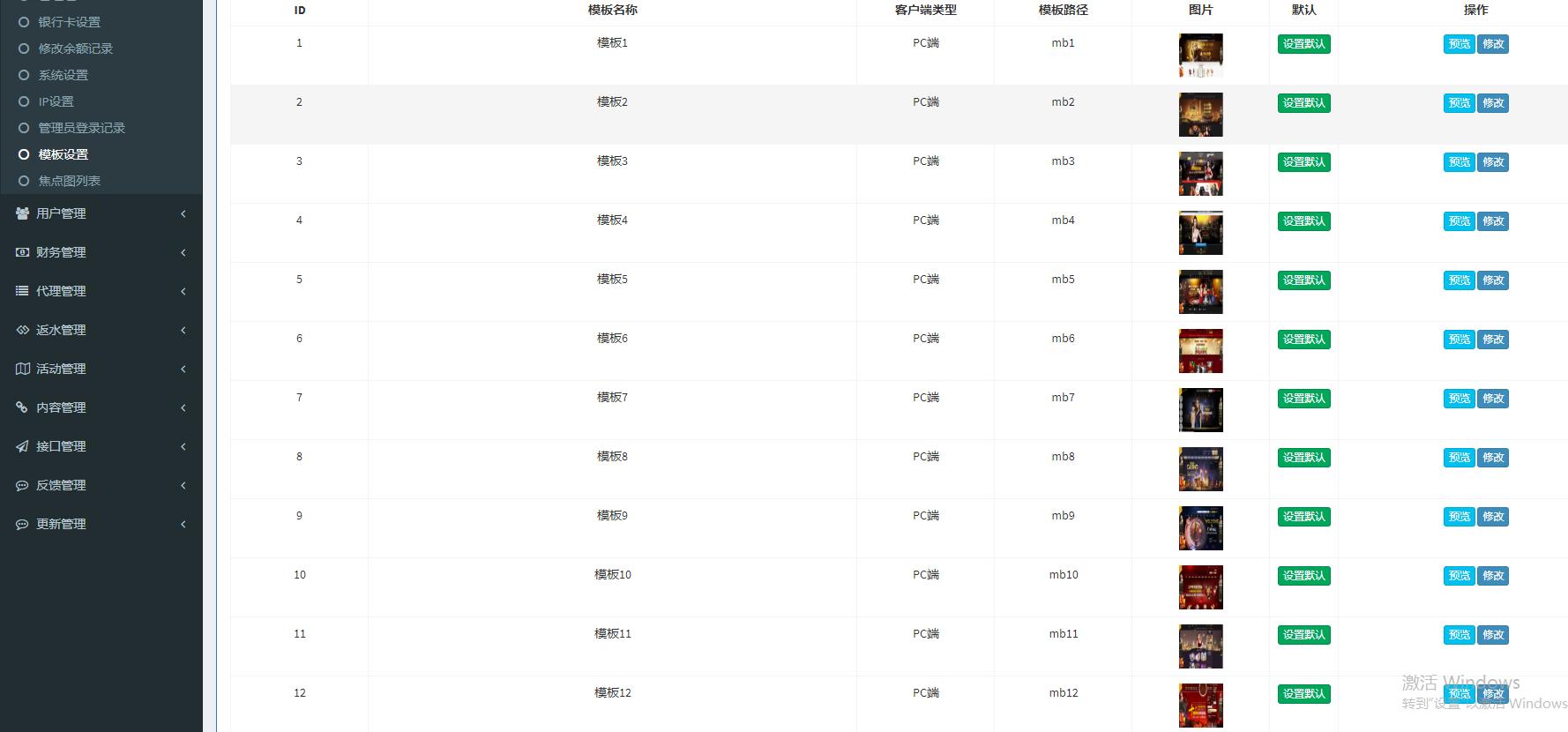1568x732 pixels.
Task: Open the 模板10 preview thumbnail
Action: 1200,587
